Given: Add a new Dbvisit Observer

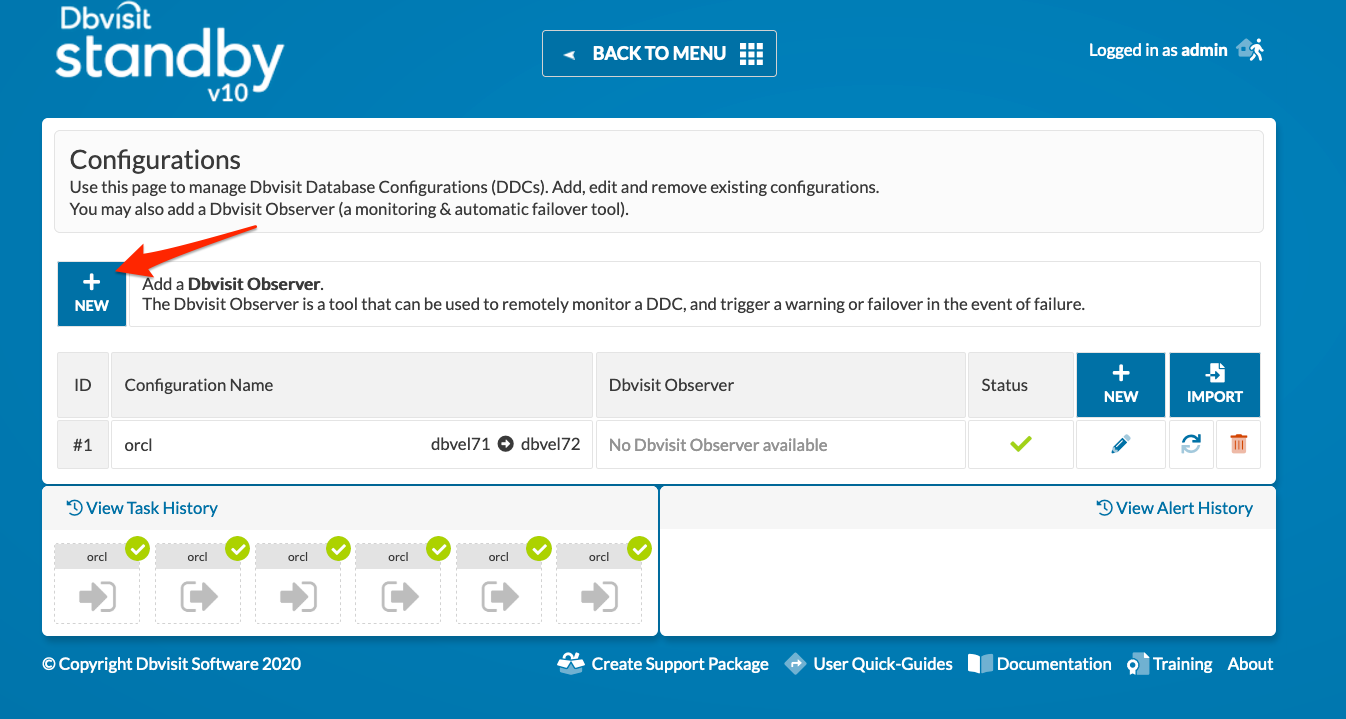Looking at the screenshot, I should pyautogui.click(x=92, y=294).
